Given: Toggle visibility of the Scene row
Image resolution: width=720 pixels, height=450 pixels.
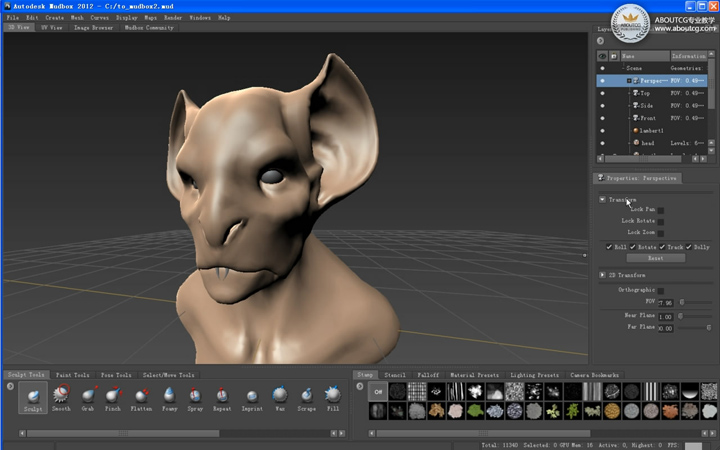Looking at the screenshot, I should click(x=602, y=68).
